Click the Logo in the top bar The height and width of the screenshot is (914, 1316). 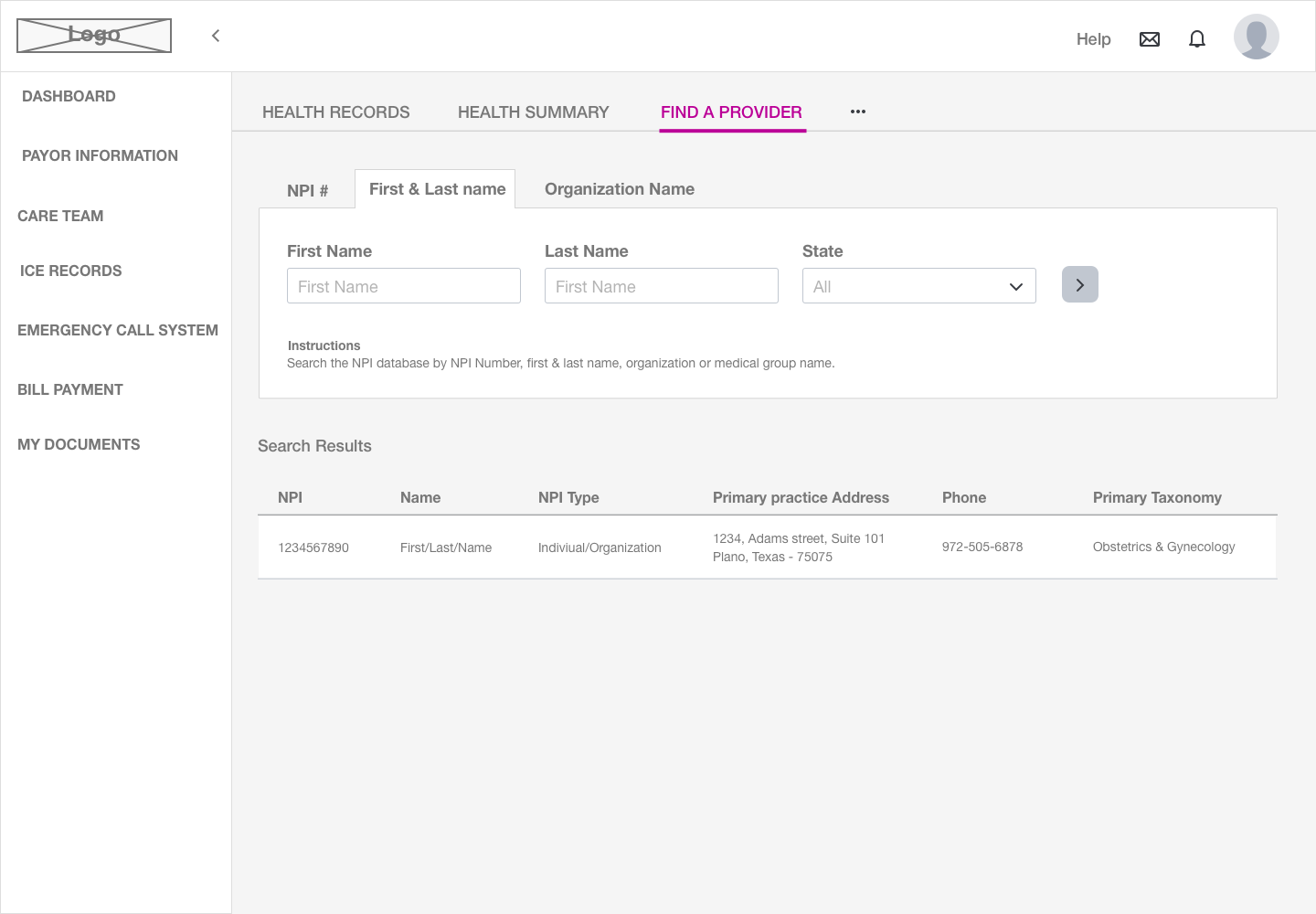(93, 35)
